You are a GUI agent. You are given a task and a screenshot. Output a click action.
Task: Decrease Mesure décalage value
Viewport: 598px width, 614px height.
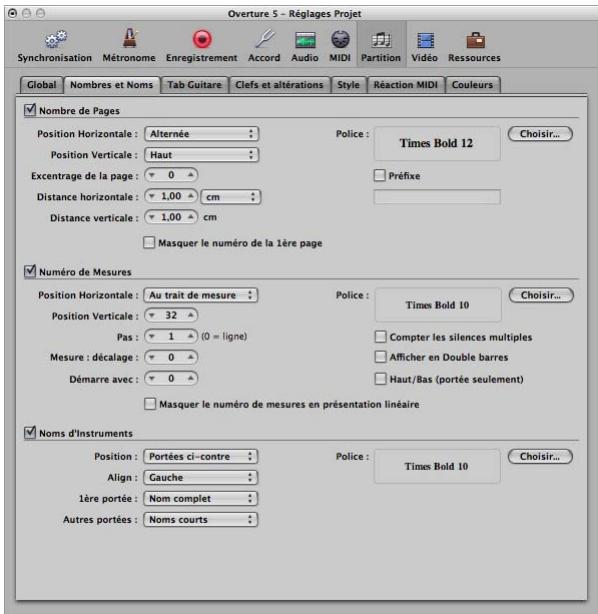tap(152, 357)
